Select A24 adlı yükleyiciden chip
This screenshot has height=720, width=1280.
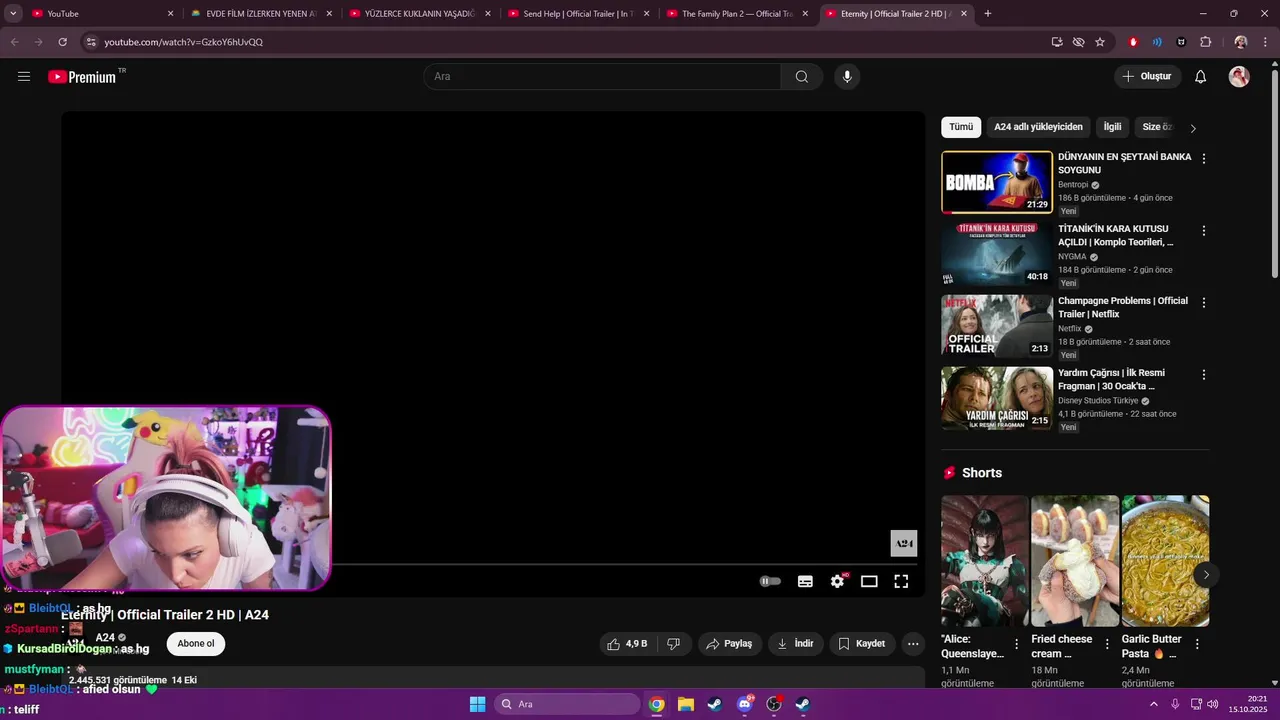1038,127
